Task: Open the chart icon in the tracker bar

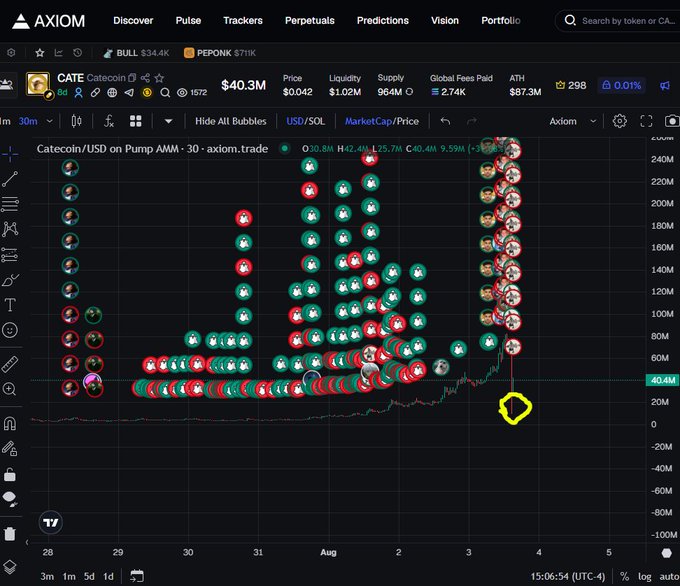Action: coord(59,53)
